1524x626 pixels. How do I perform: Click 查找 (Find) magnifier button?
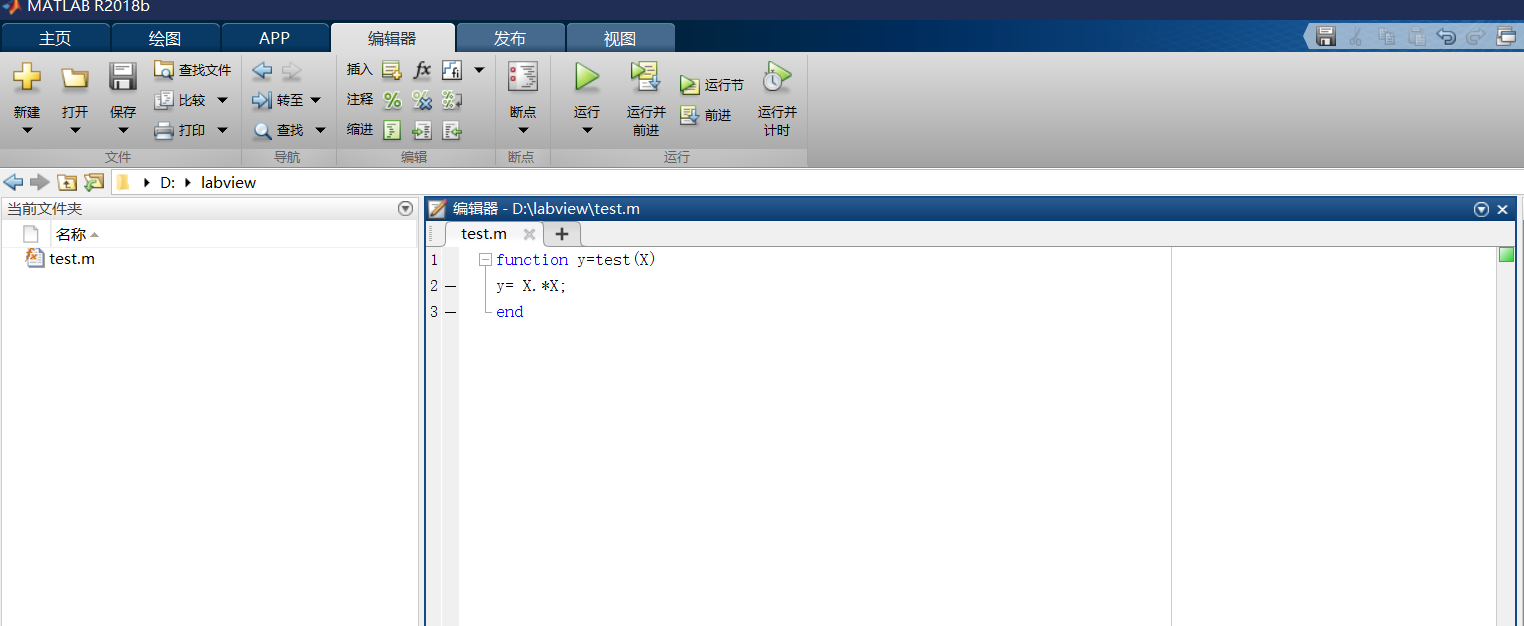click(x=279, y=130)
